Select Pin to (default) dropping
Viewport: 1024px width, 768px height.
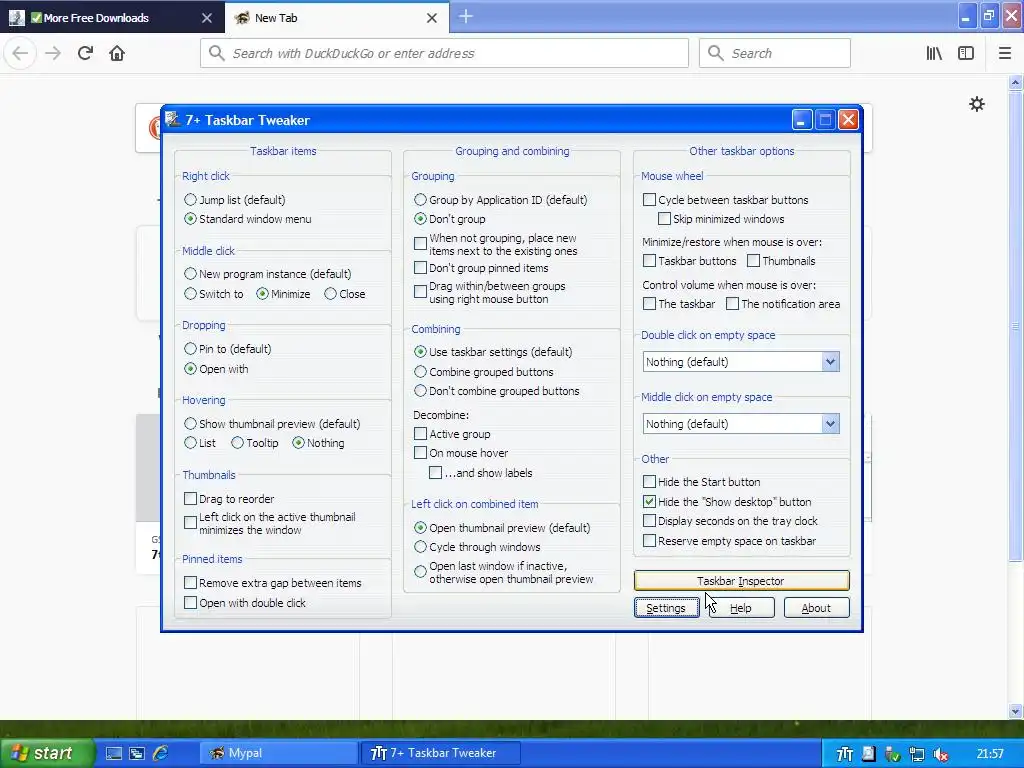[228, 349]
